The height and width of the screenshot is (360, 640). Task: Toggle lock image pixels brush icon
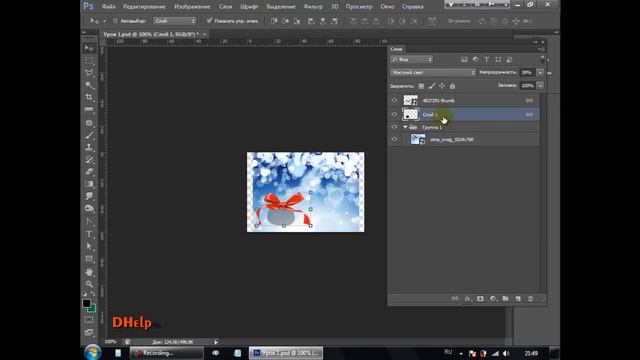pyautogui.click(x=431, y=86)
